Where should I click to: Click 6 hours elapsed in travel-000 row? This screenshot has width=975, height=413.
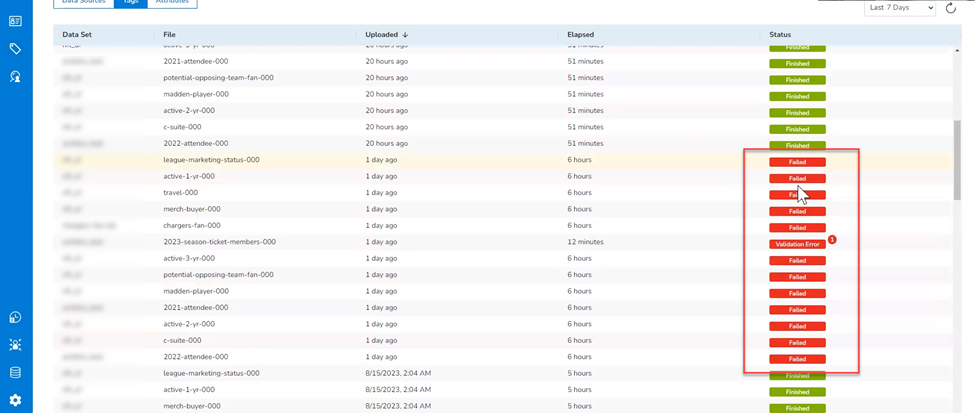(x=579, y=193)
